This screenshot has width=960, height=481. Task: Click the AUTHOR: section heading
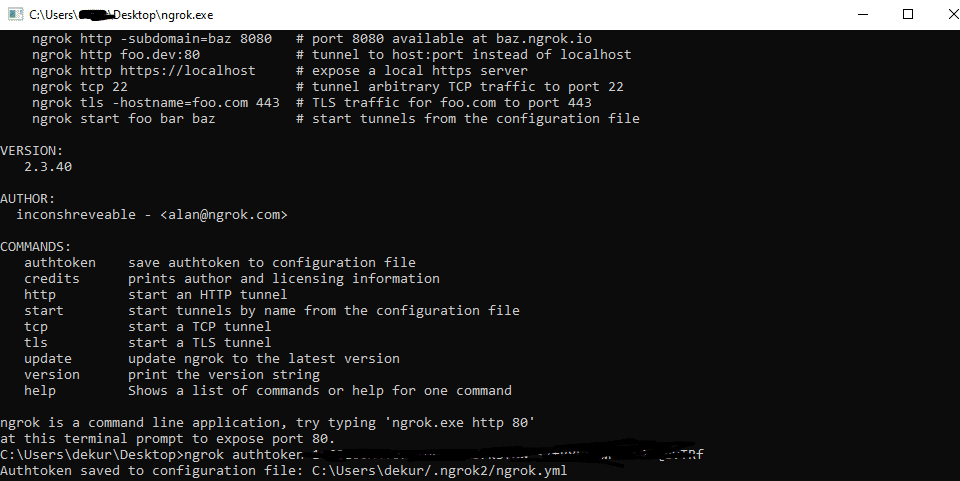point(28,199)
